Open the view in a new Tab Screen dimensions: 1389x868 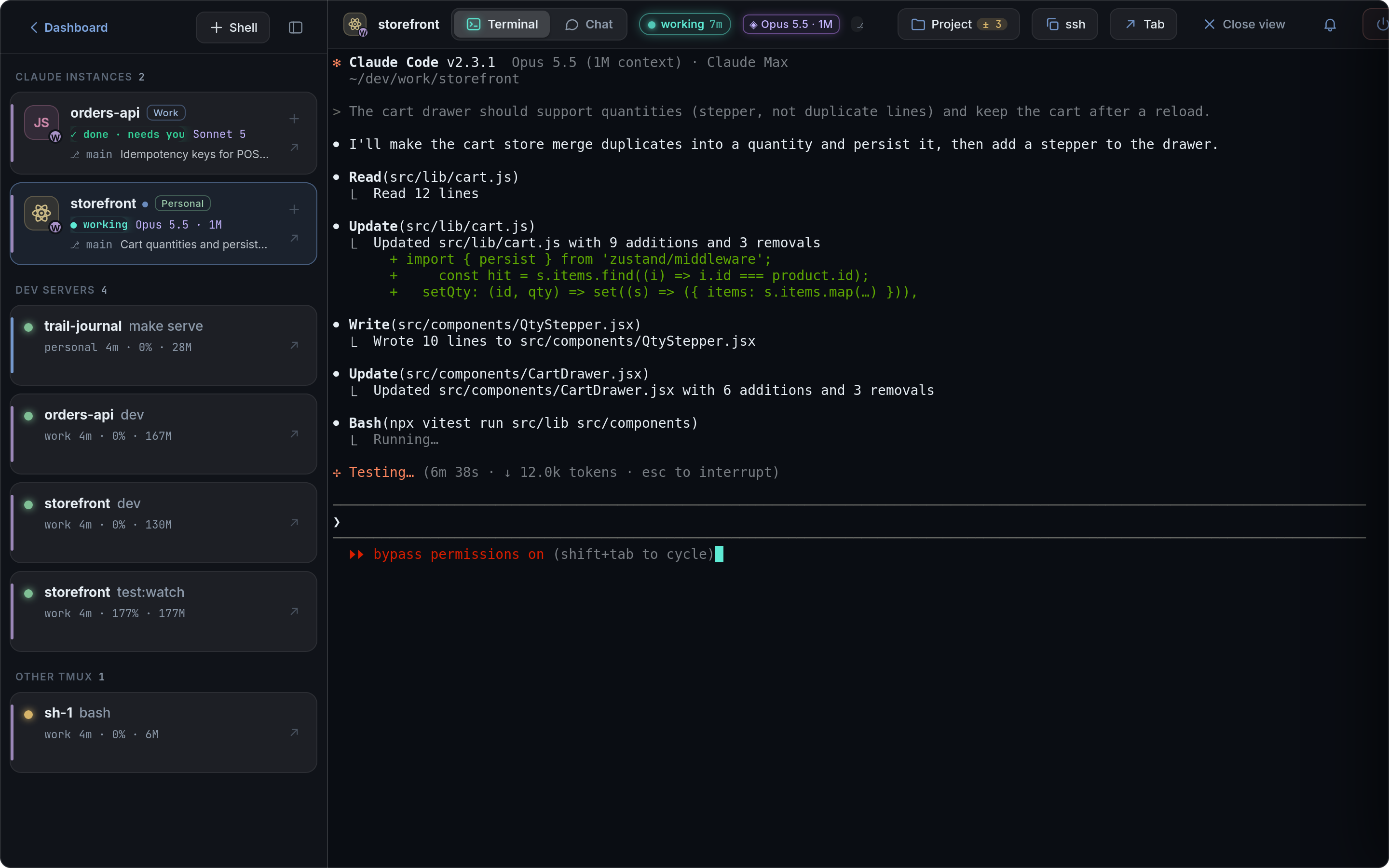click(1144, 24)
